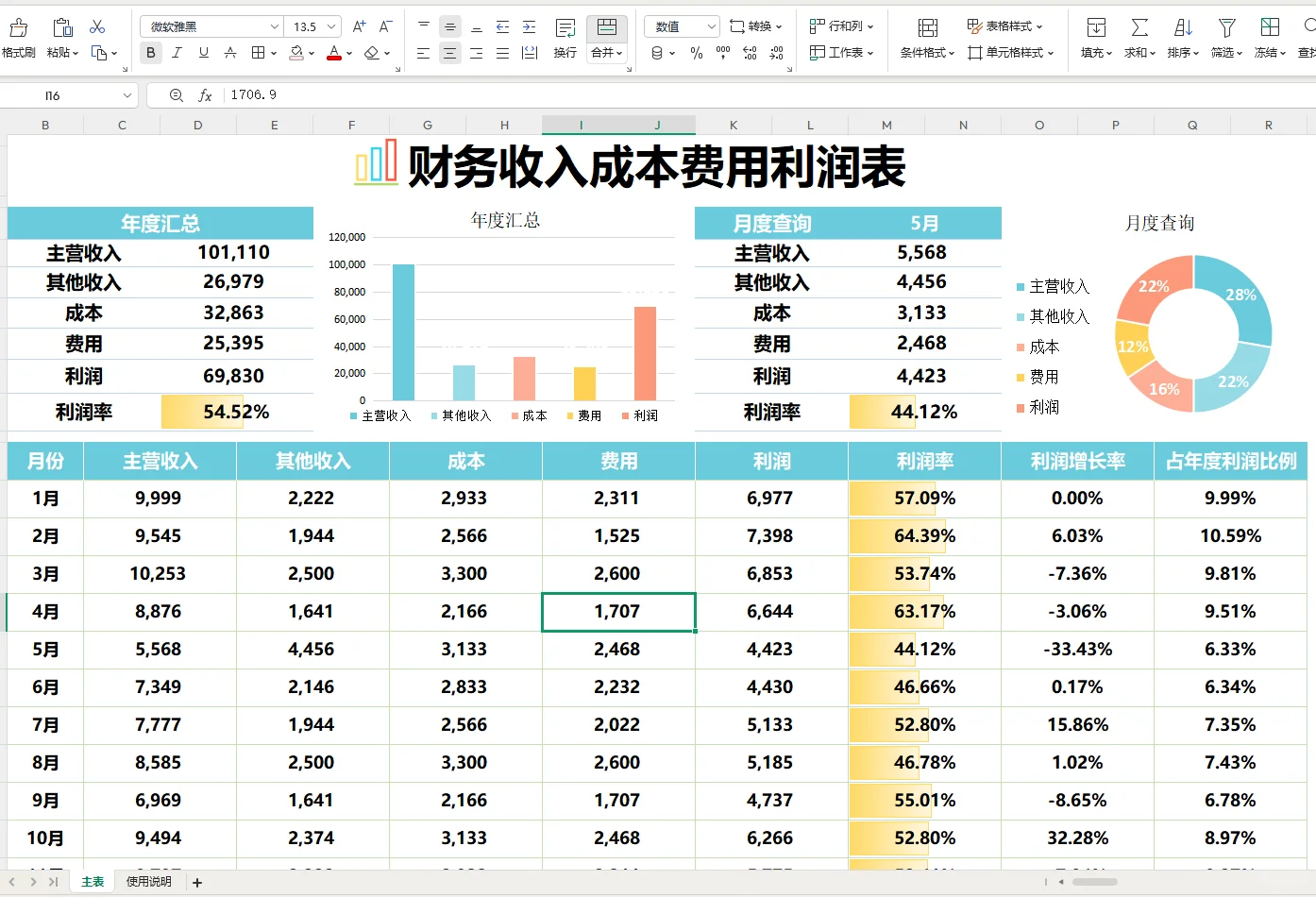Click the merge cells icon

[x=607, y=26]
